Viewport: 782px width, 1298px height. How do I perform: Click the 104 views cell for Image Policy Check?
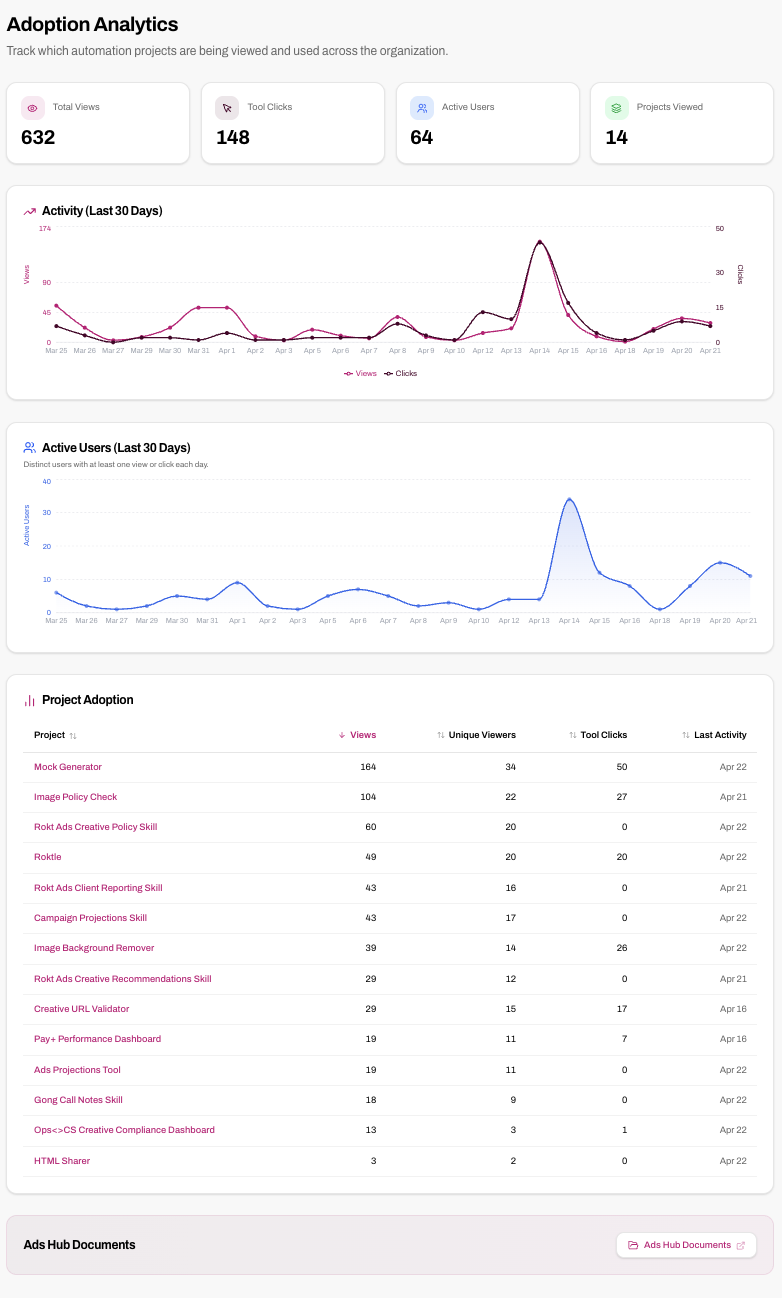368,797
